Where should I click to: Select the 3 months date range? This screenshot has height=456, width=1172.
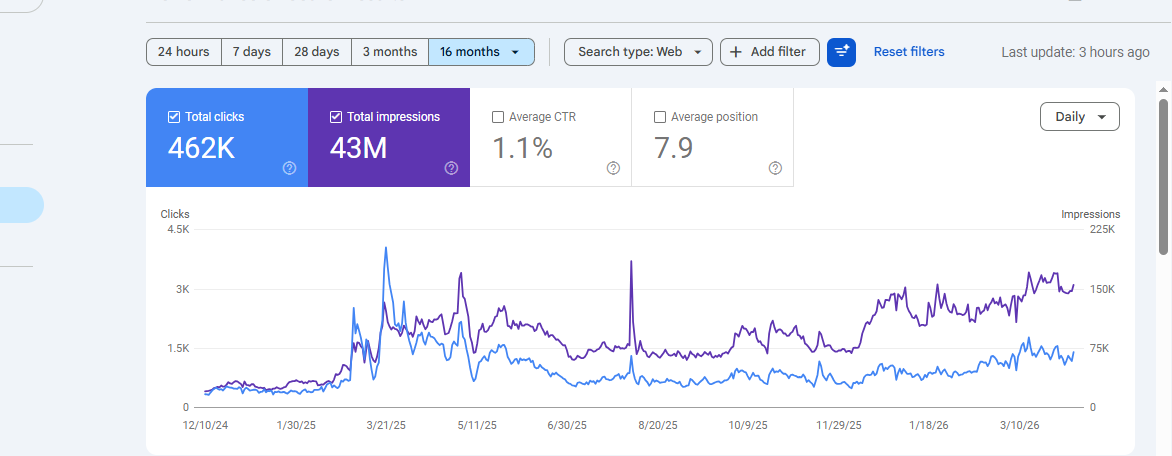390,52
